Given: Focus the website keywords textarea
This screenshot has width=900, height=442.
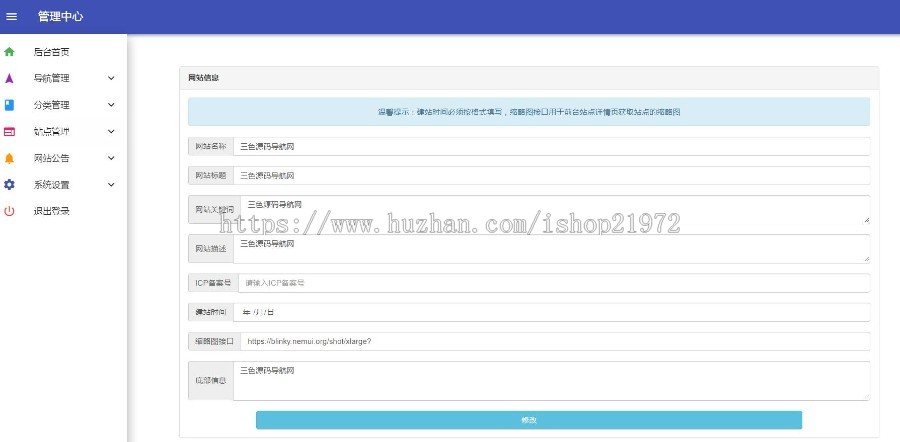Looking at the screenshot, I should coord(555,210).
